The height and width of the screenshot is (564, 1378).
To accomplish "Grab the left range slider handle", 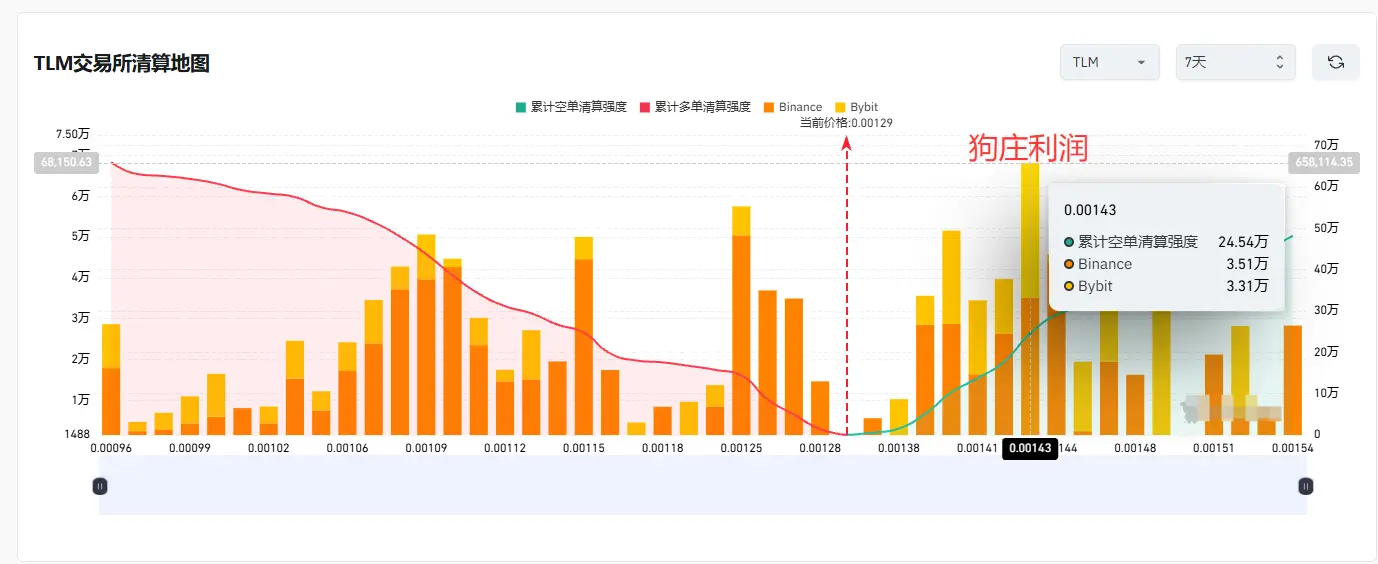I will tap(100, 486).
